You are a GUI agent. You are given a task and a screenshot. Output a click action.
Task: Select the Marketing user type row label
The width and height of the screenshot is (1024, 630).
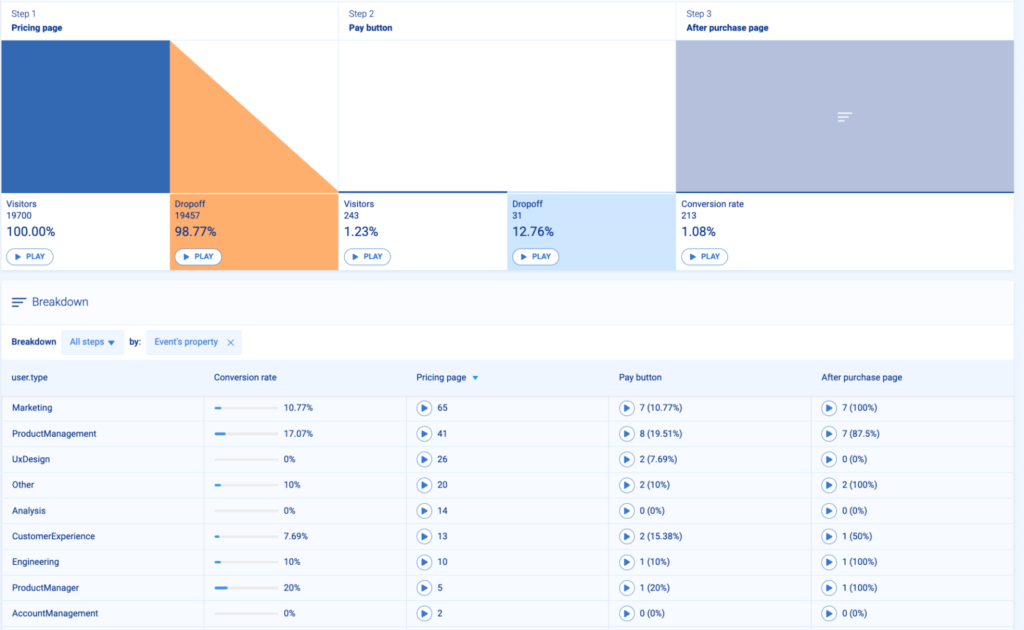(x=32, y=408)
